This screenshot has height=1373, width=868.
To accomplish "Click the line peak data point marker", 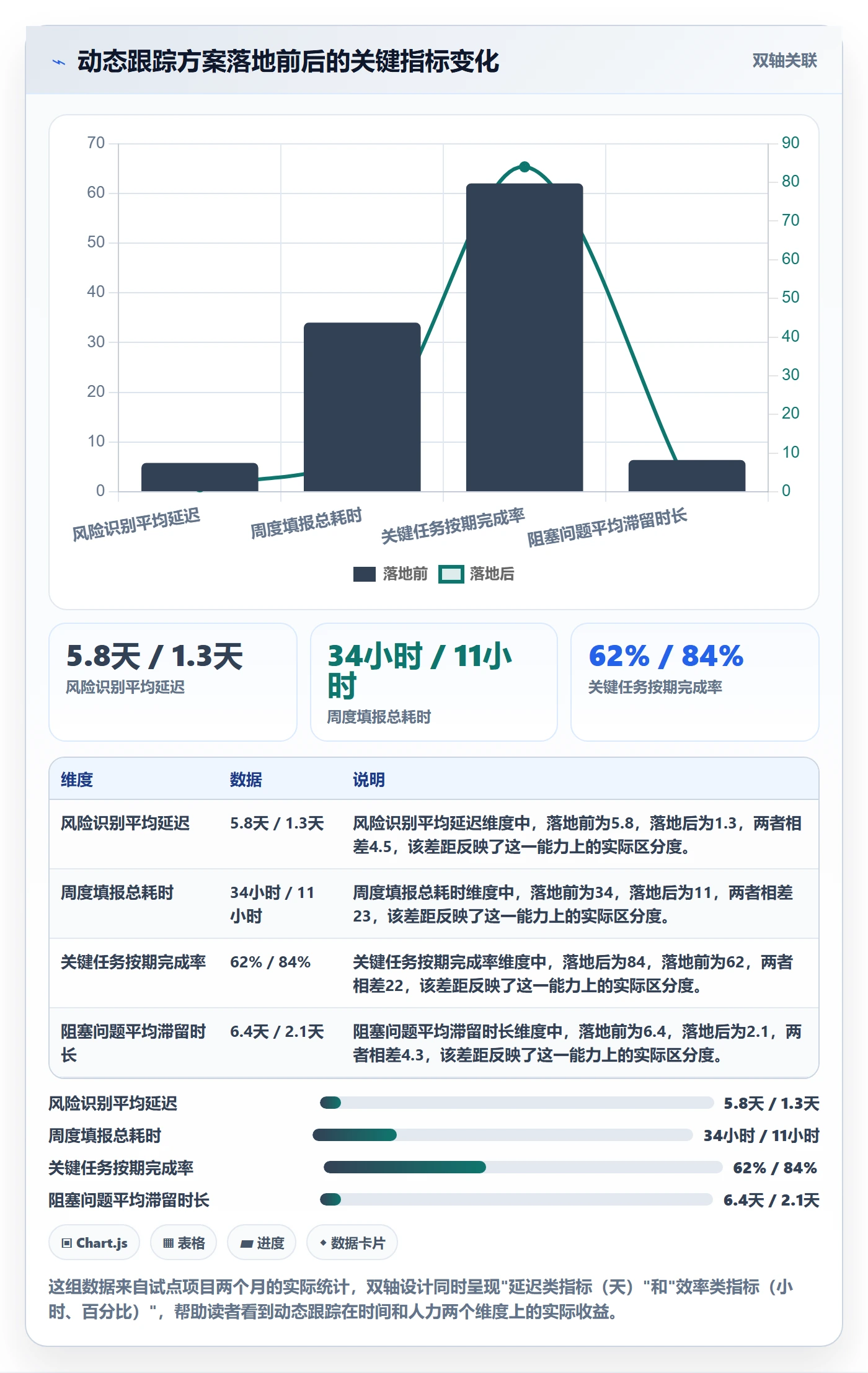I will [x=525, y=167].
